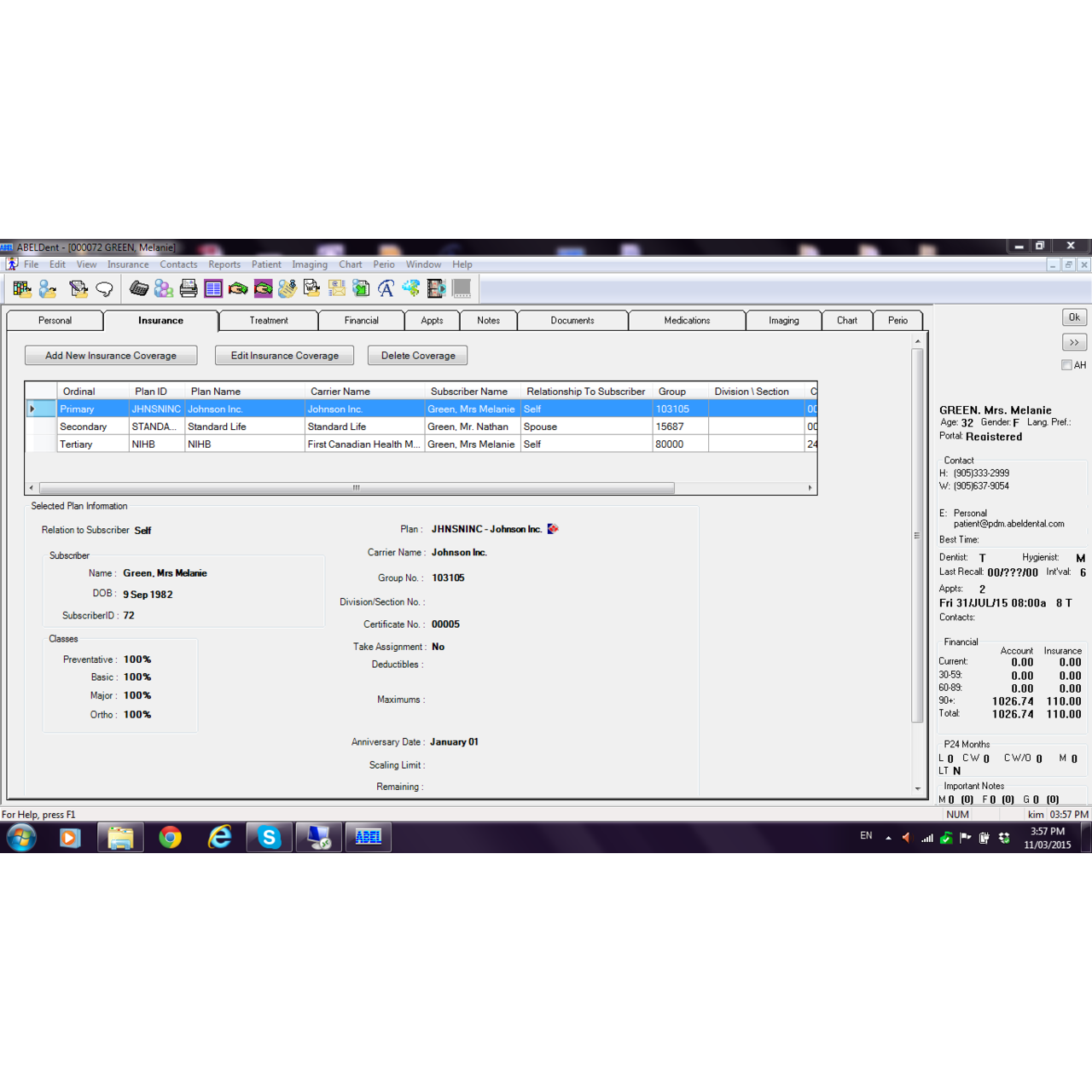This screenshot has height=1092, width=1092.
Task: Click Add New Insurance Coverage button
Action: click(x=111, y=356)
